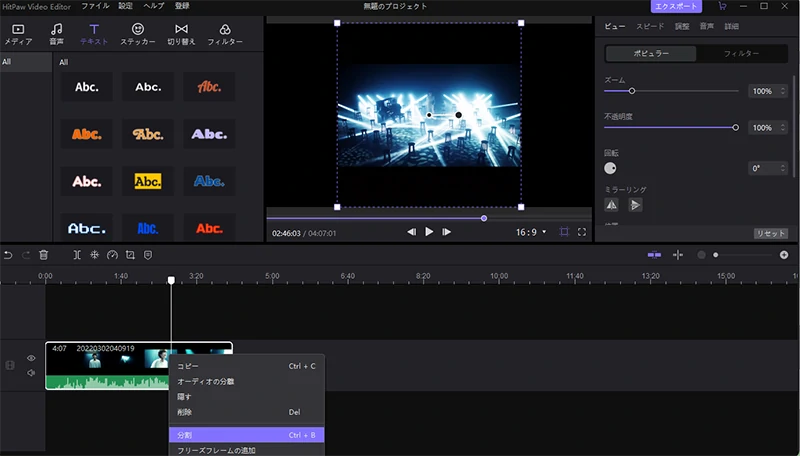Click the redo arrow in timeline toolbar
800x456 pixels.
click(x=26, y=255)
